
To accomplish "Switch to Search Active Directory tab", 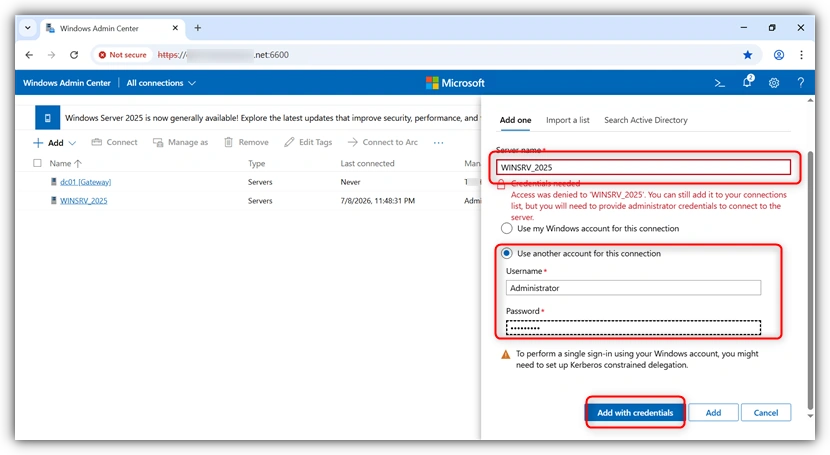I will 646,120.
